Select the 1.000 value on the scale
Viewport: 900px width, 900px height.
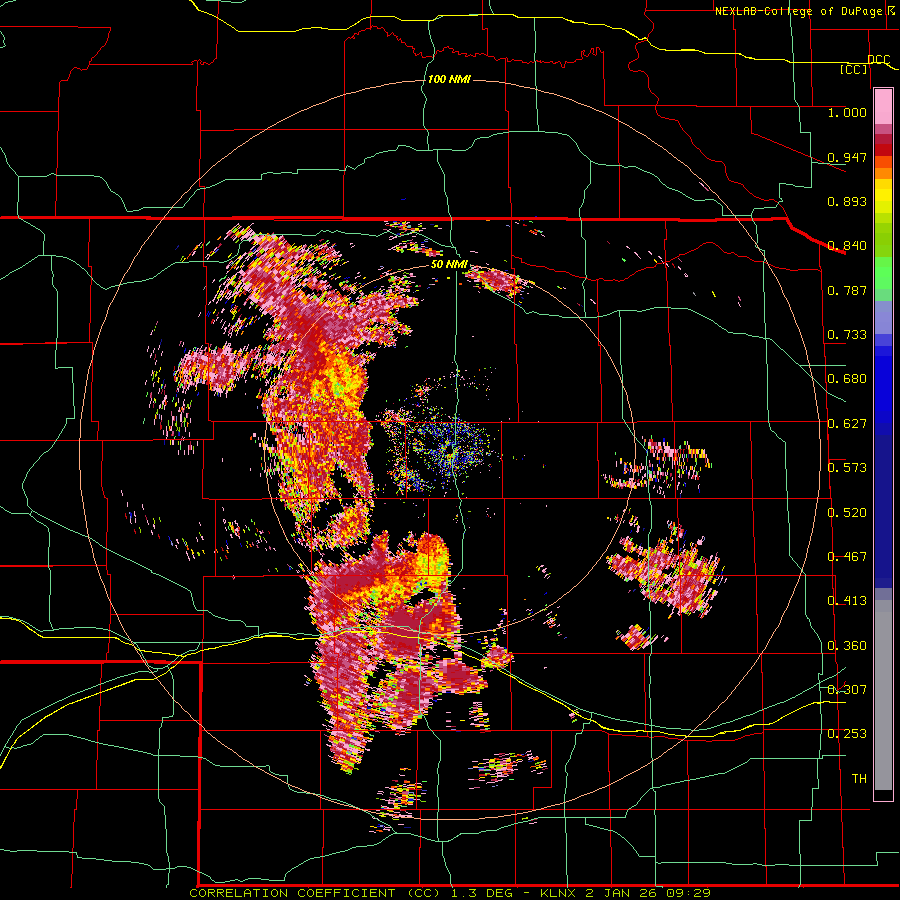point(847,112)
